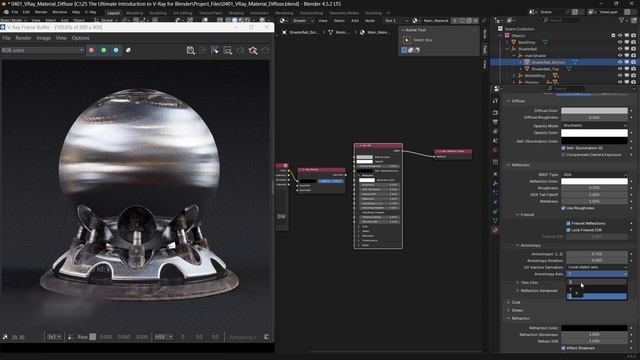Toggle red channel in V-Ray Frame Buffer

click(x=91, y=50)
